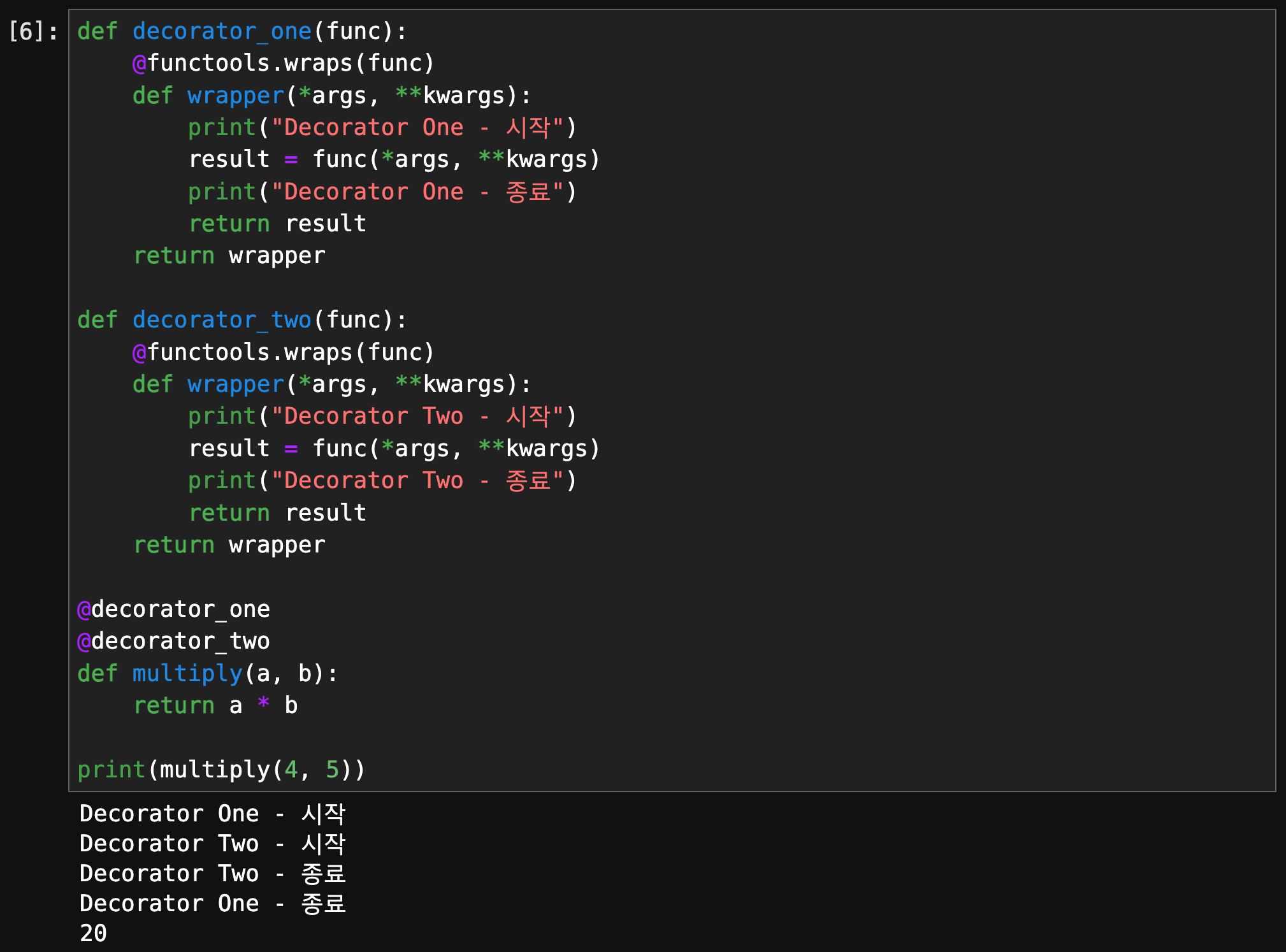Click the return a * b line
The width and height of the screenshot is (1286, 952).
(x=215, y=705)
